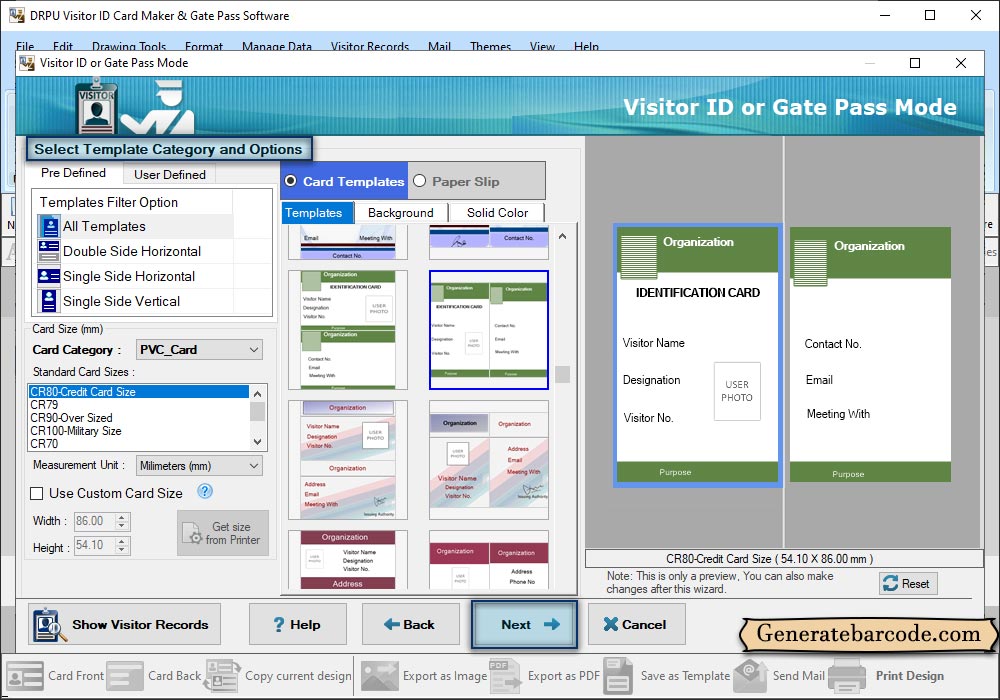This screenshot has width=1000, height=700.
Task: Click the card sizes list scroll-up arrow
Action: click(258, 393)
